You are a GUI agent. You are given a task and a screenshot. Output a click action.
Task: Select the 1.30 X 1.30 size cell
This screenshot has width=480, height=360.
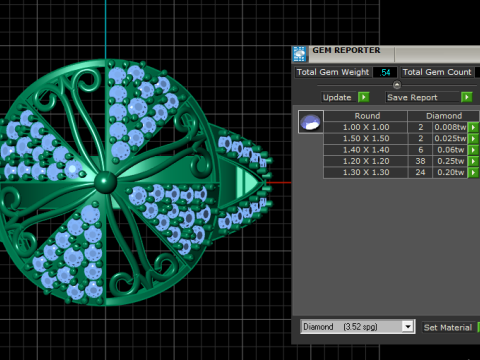366,173
